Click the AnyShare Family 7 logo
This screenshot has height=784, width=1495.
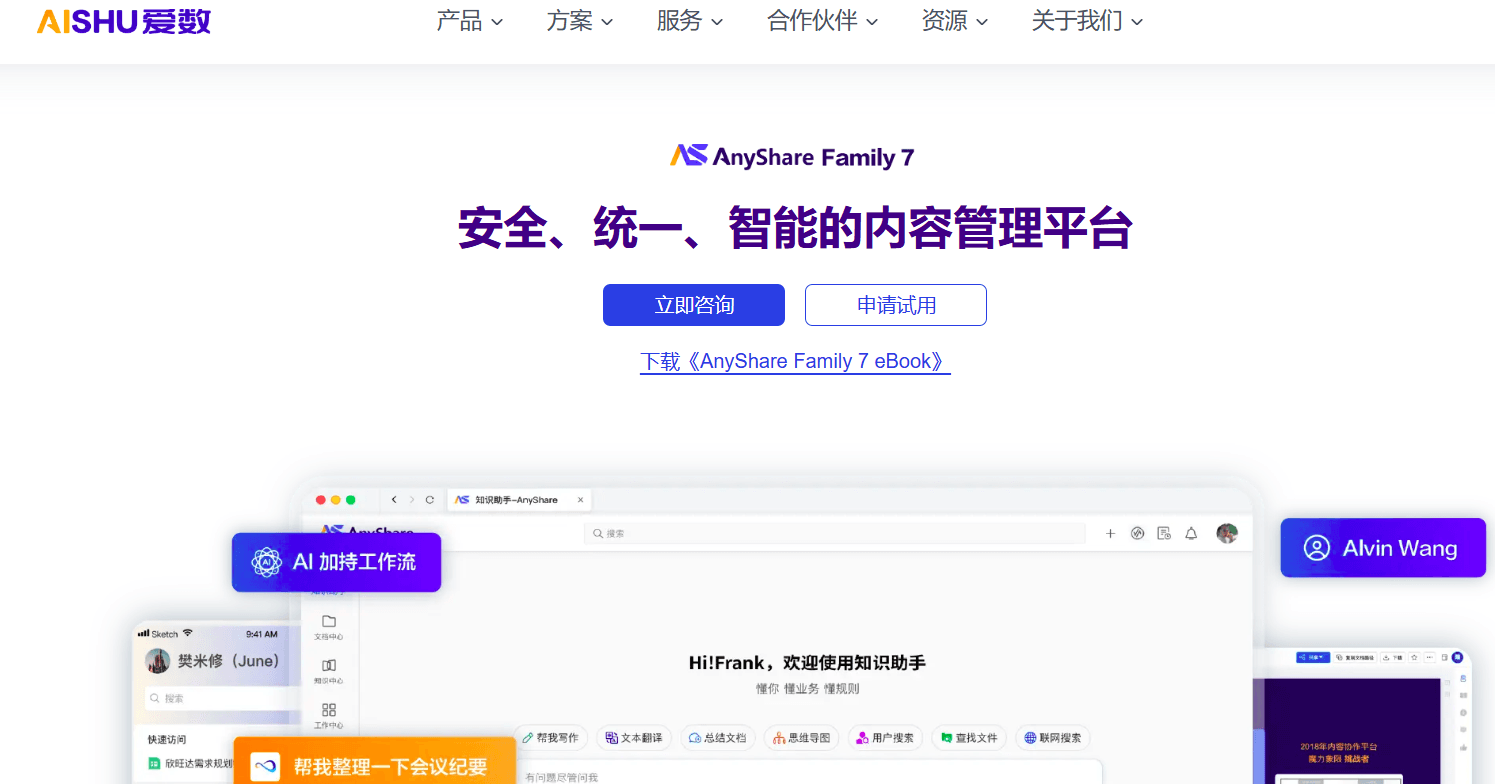pyautogui.click(x=792, y=157)
